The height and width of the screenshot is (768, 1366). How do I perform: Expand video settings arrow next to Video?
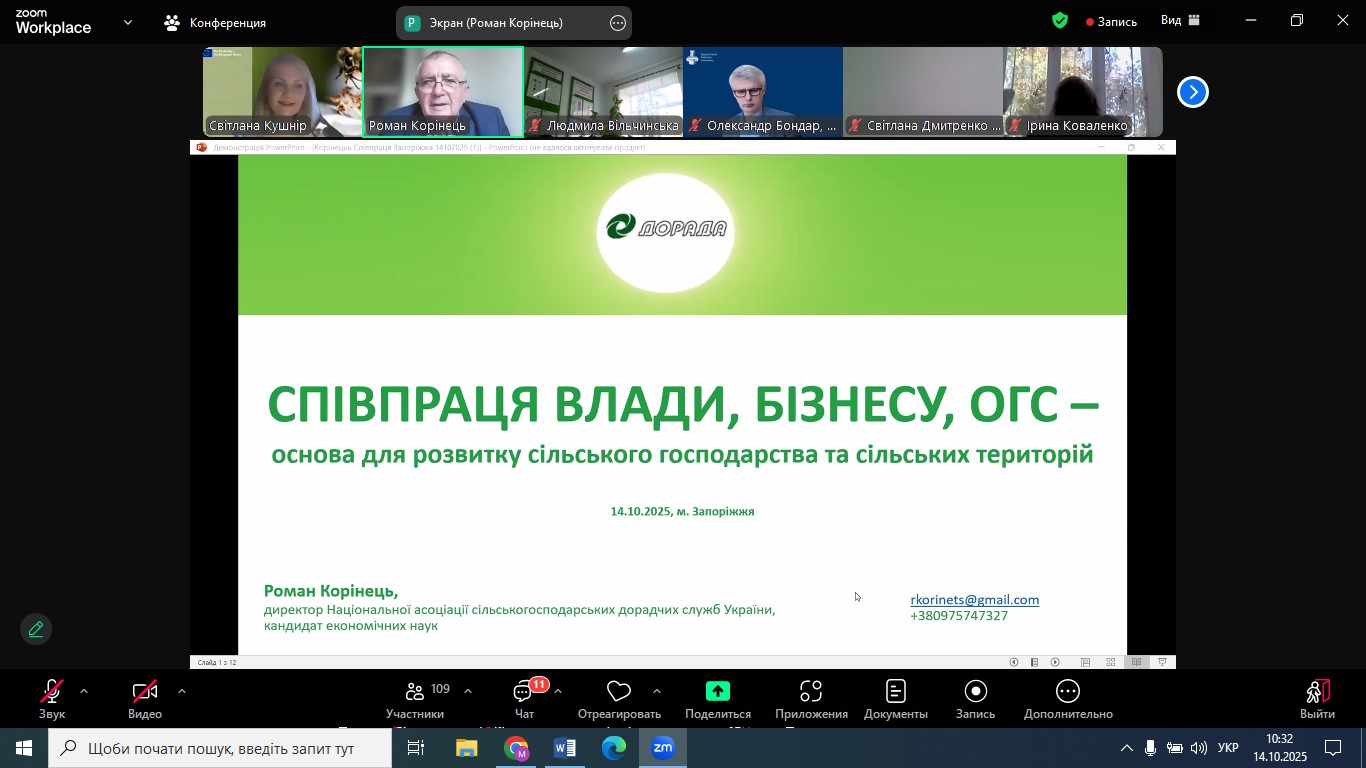point(181,691)
